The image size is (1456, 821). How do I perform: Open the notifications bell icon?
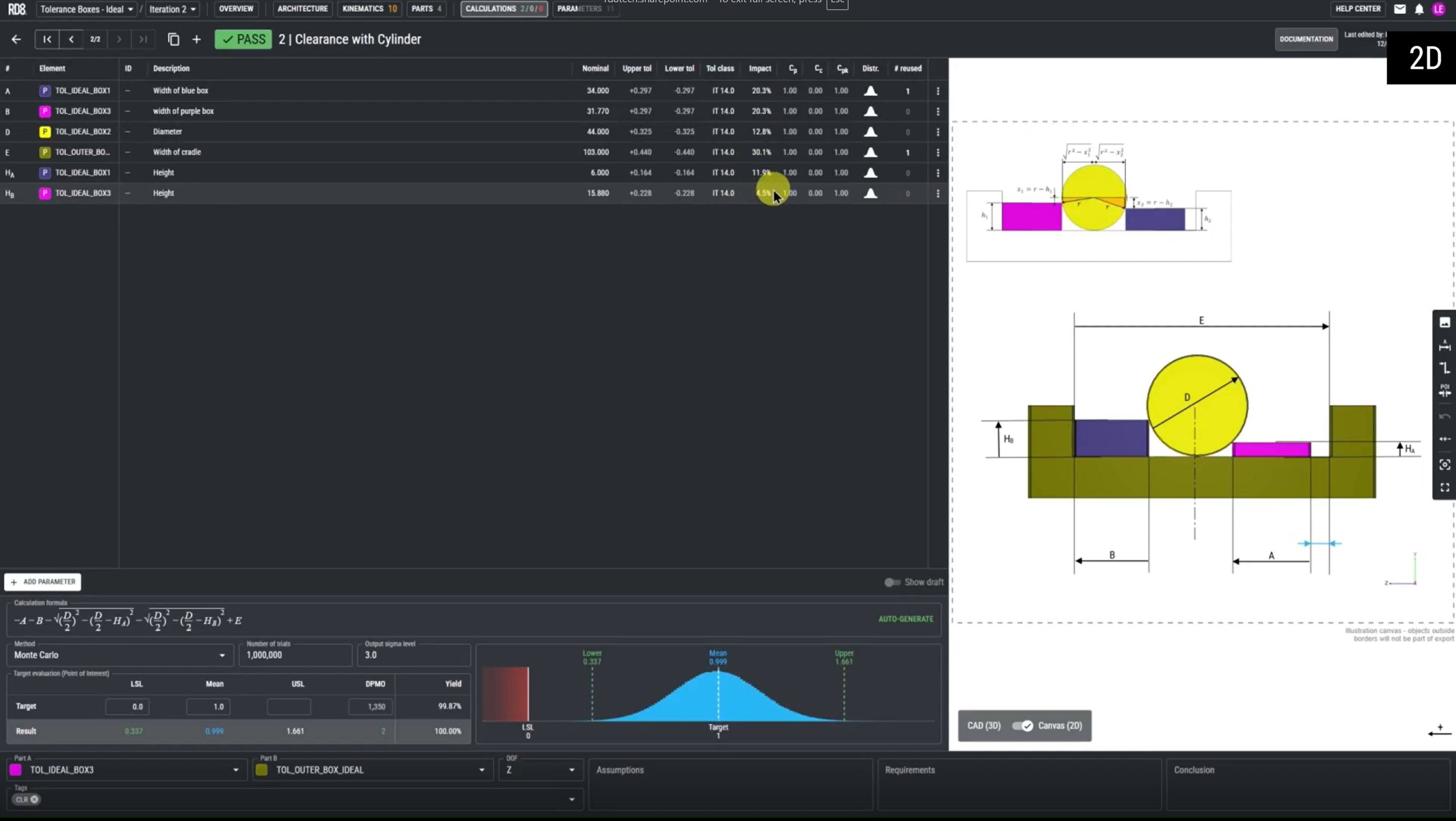click(x=1419, y=9)
